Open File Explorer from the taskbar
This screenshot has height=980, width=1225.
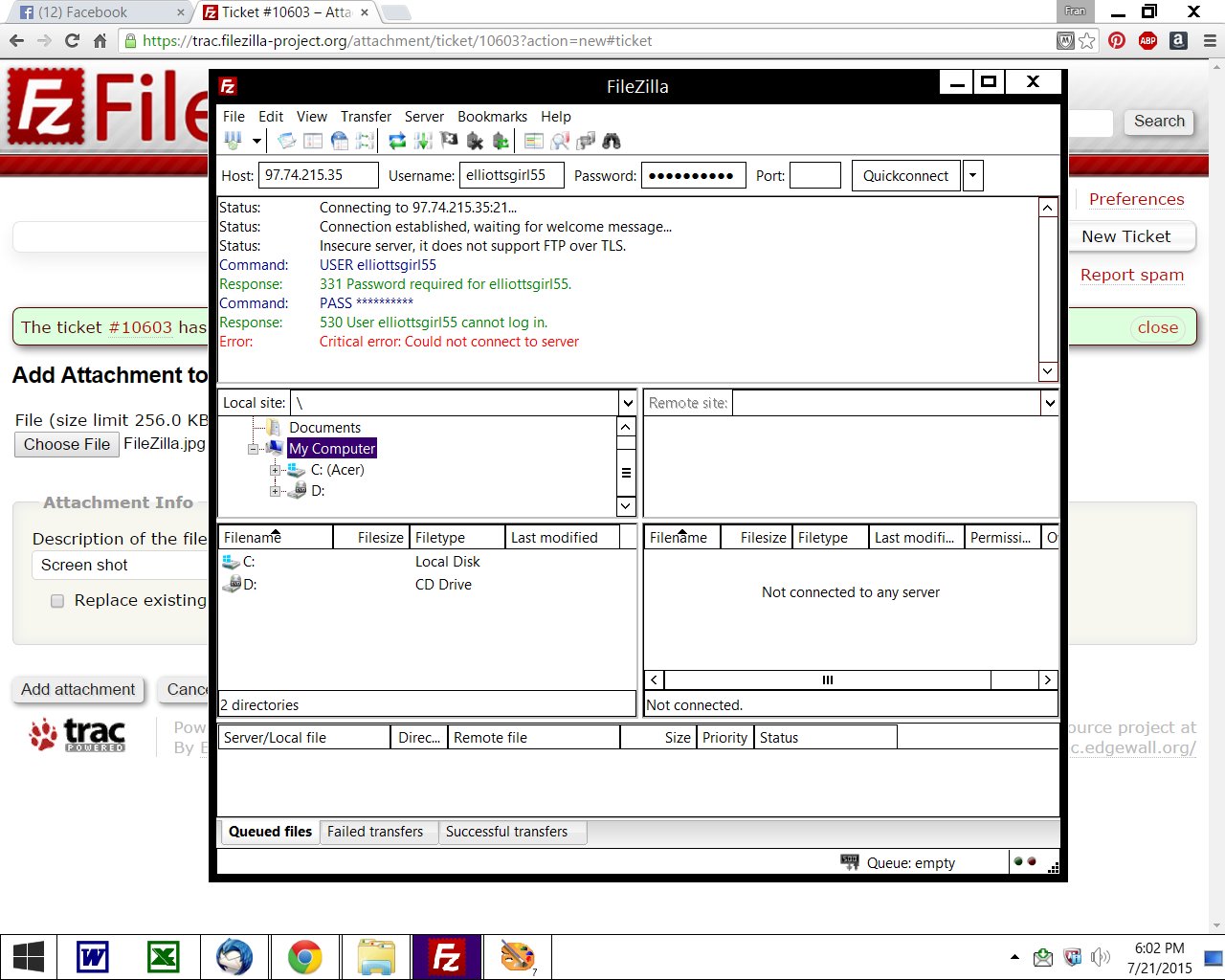[x=376, y=957]
